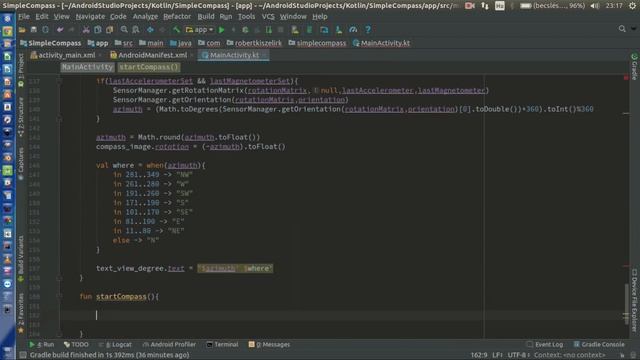The height and width of the screenshot is (360, 640).
Task: Change UTF-8 file encoding in status bar
Action: (x=518, y=355)
